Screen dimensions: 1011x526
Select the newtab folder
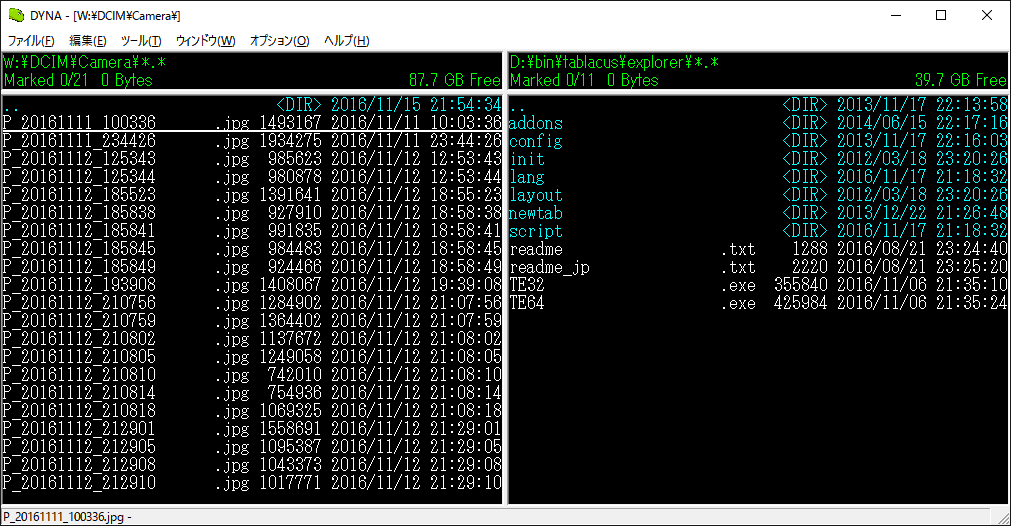coord(758,213)
